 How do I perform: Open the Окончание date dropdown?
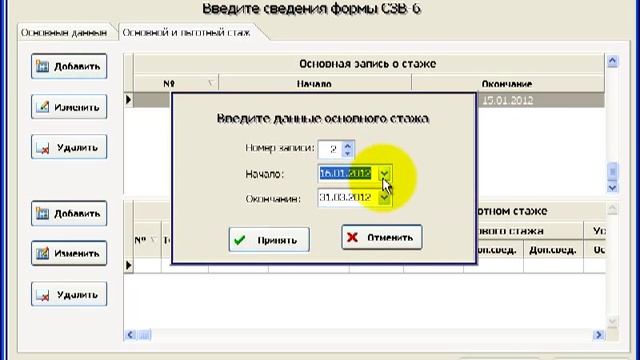point(384,198)
